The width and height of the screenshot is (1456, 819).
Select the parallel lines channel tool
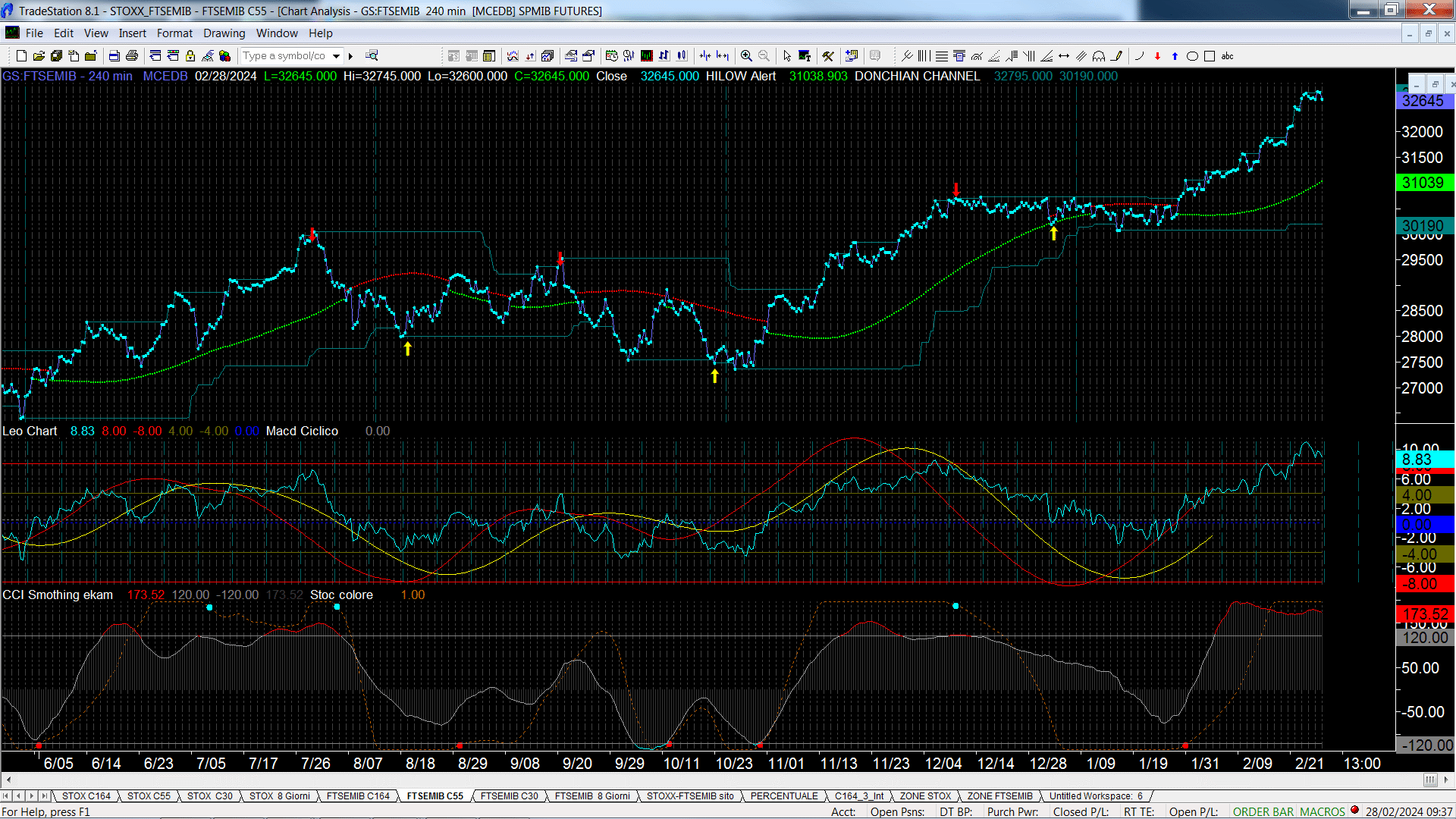click(x=1081, y=56)
